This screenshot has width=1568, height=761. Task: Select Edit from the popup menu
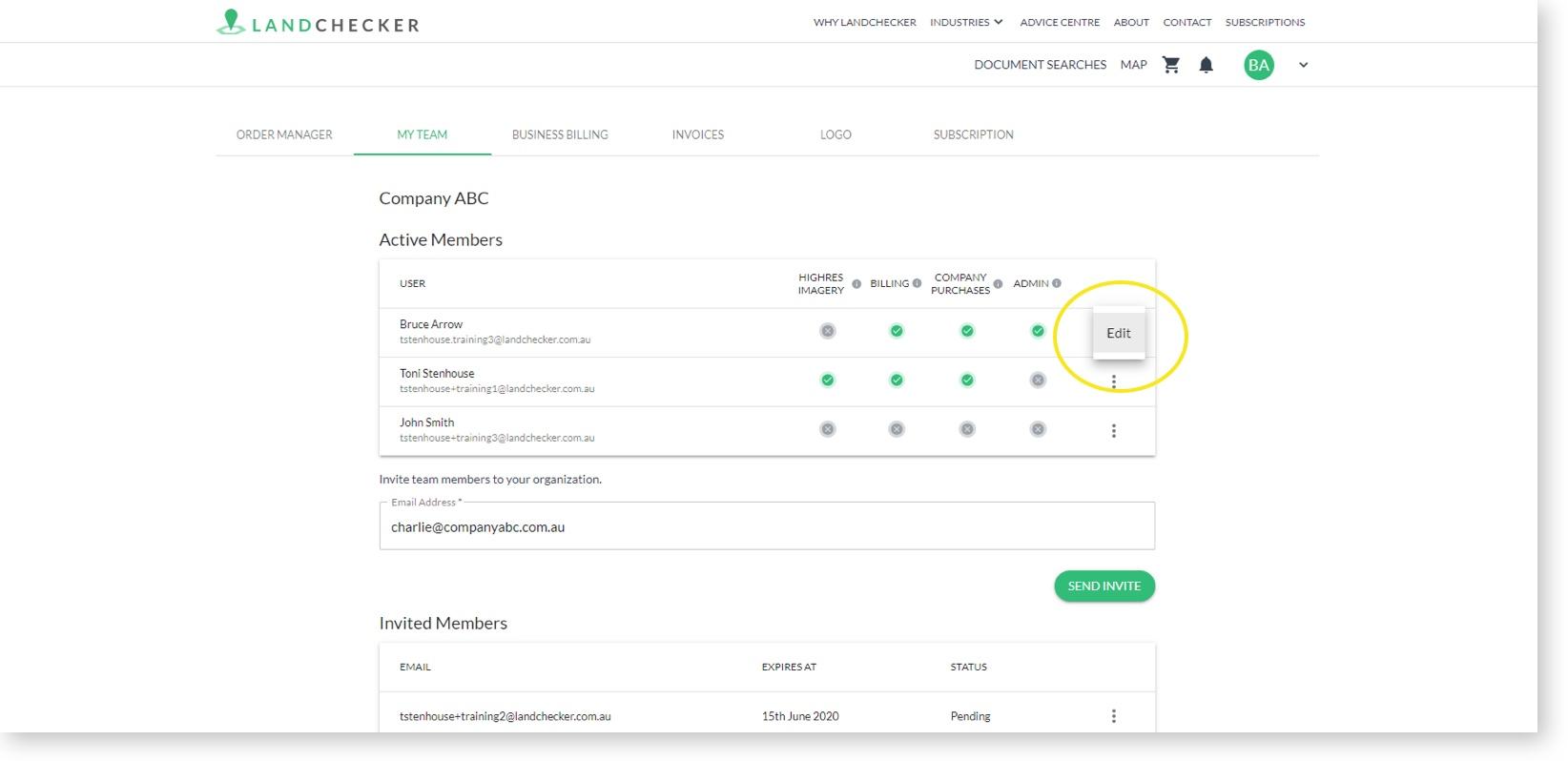pos(1119,333)
